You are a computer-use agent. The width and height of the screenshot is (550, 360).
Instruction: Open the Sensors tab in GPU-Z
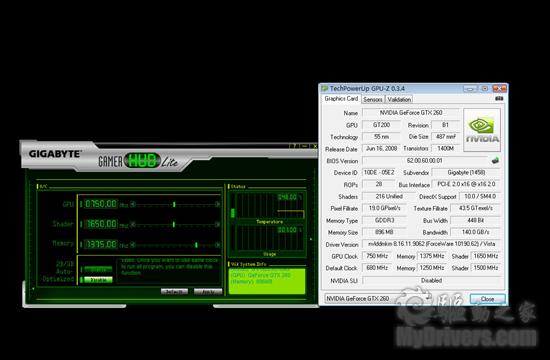point(373,99)
